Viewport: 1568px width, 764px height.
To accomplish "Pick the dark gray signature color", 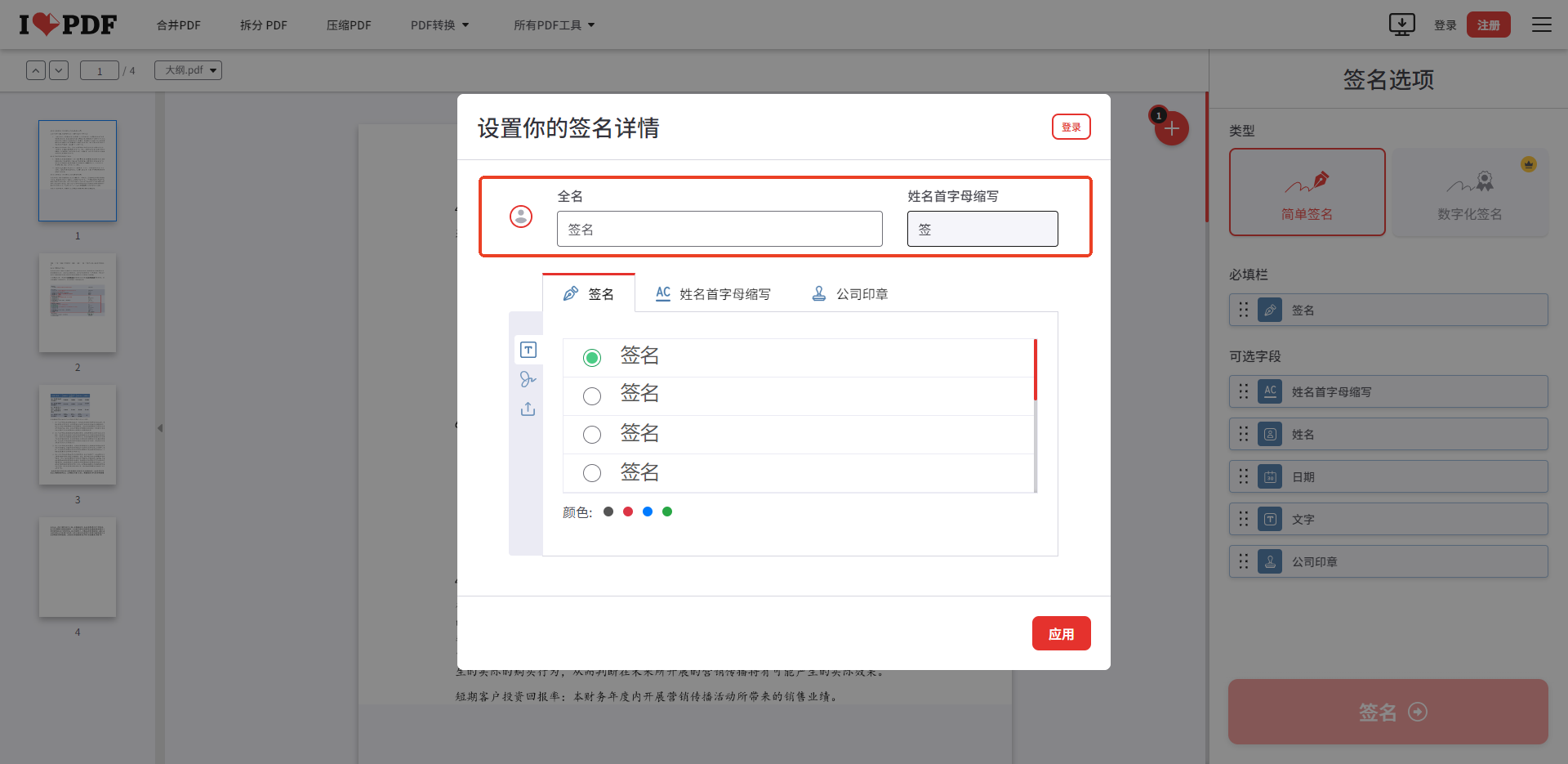I will 608,512.
